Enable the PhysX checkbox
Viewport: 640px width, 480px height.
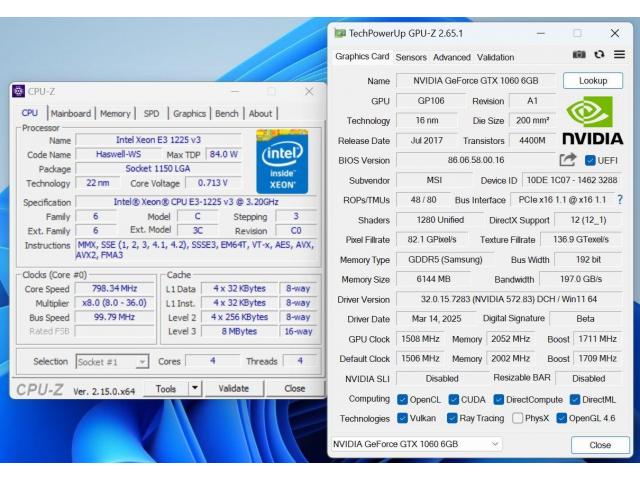(517, 418)
